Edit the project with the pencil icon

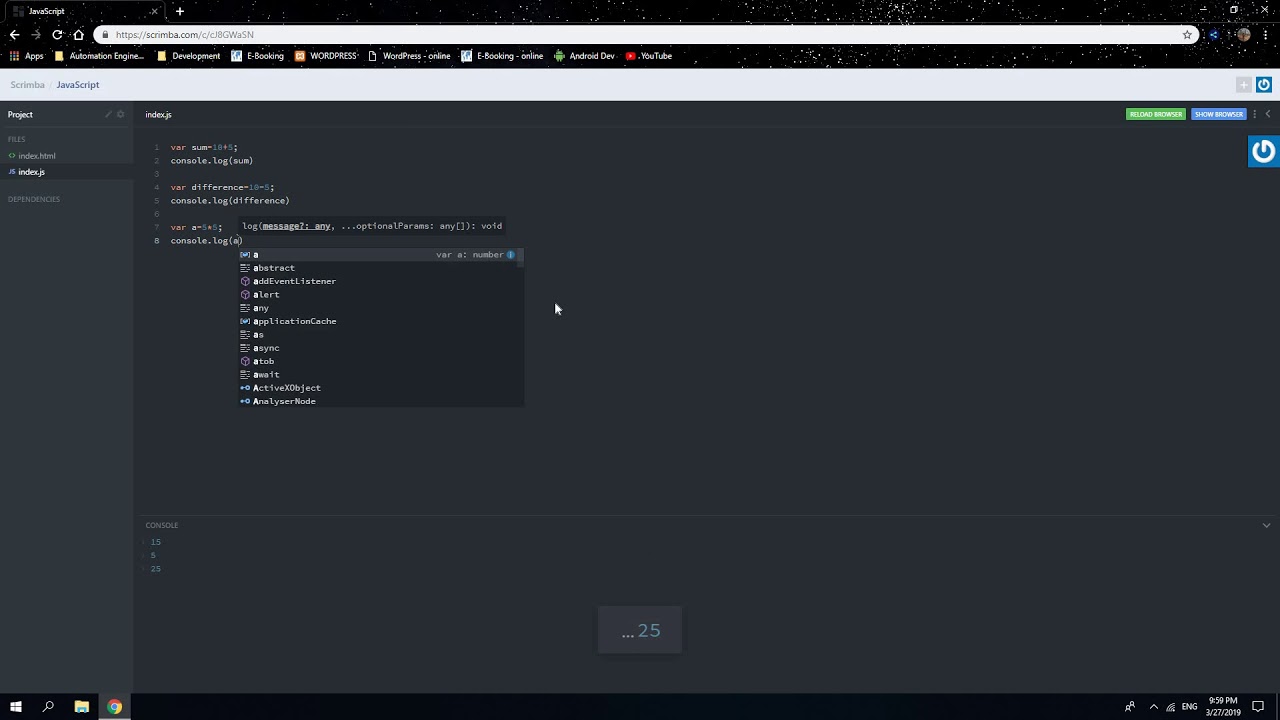(x=108, y=114)
